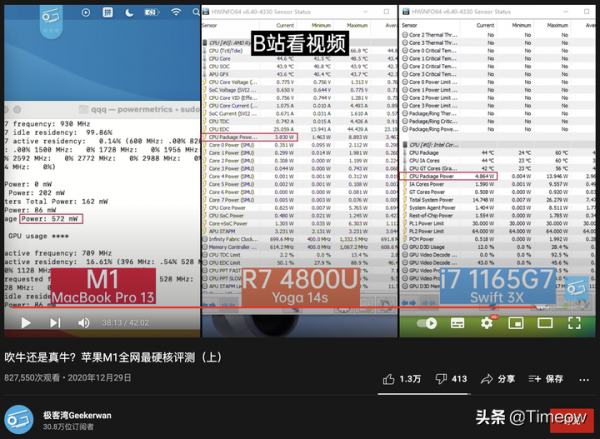The height and width of the screenshot is (439, 600).
Task: Select IA Cores Power row
Action: [x=498, y=184]
